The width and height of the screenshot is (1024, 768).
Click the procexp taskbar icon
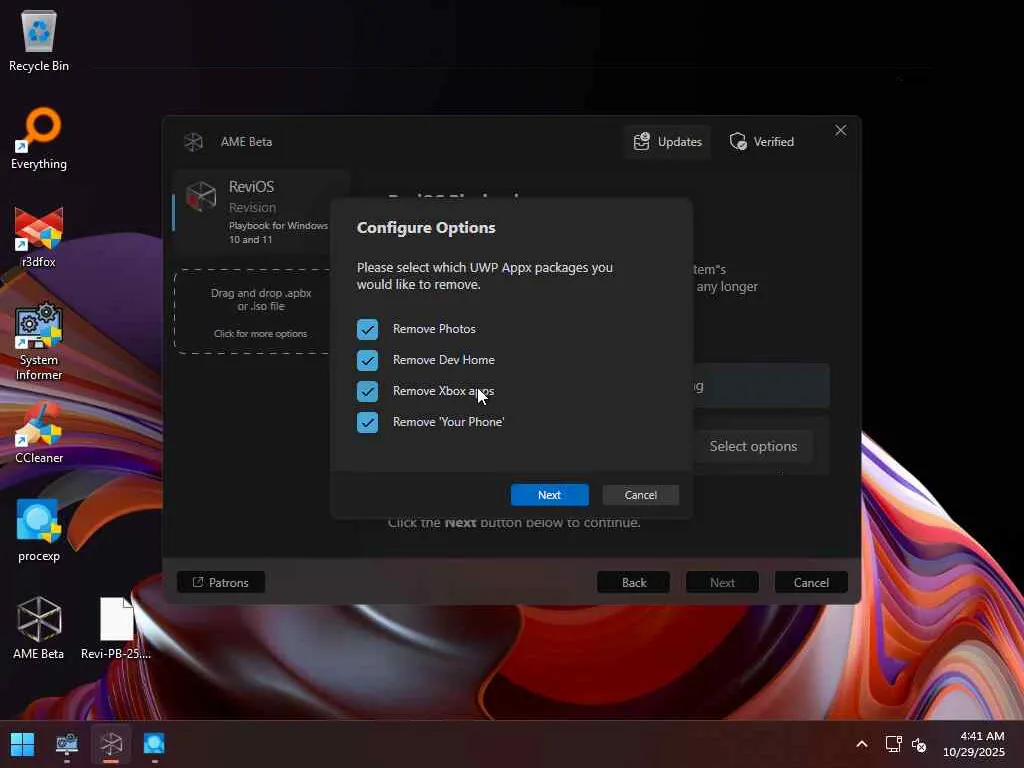click(154, 744)
